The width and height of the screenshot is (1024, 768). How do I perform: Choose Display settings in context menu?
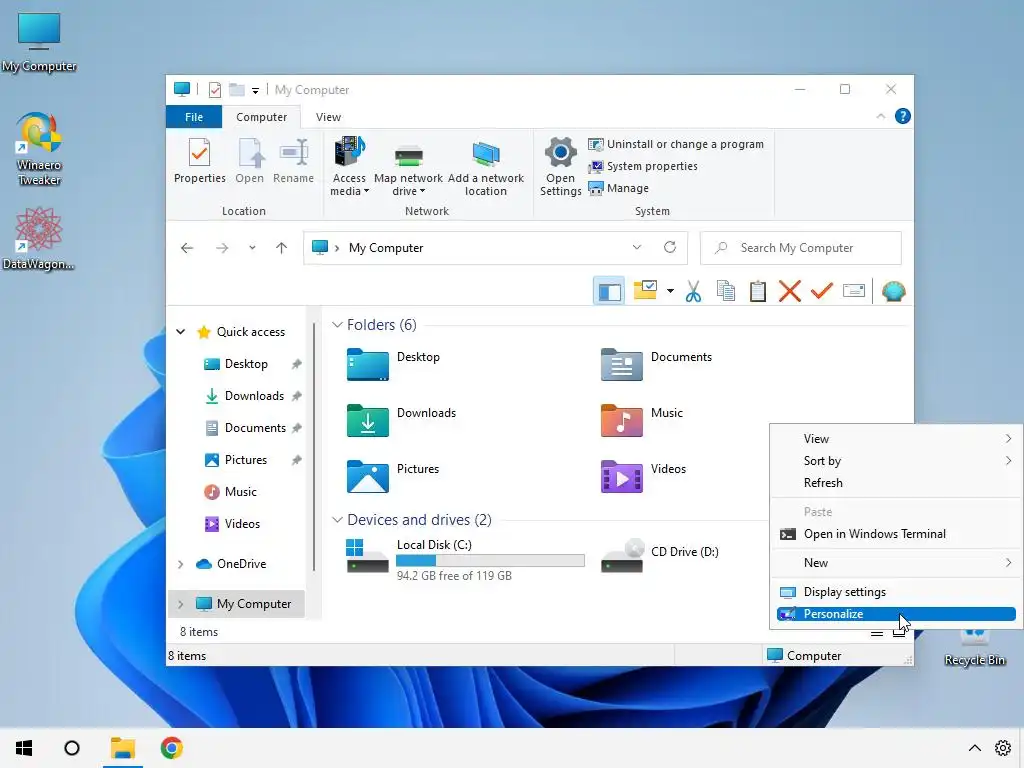pos(896,592)
